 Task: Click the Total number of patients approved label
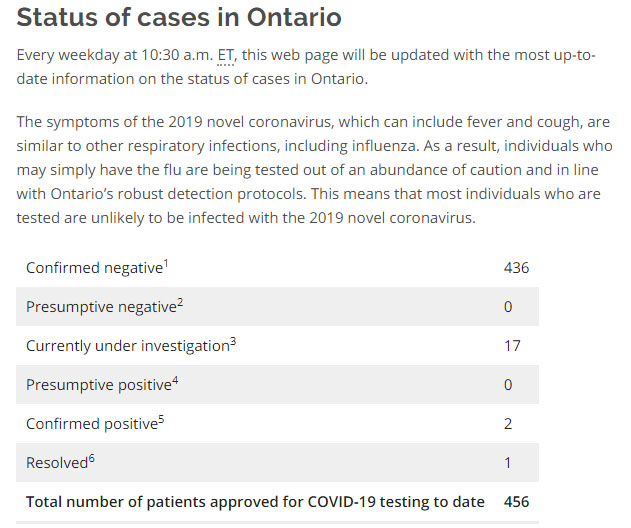click(x=255, y=501)
